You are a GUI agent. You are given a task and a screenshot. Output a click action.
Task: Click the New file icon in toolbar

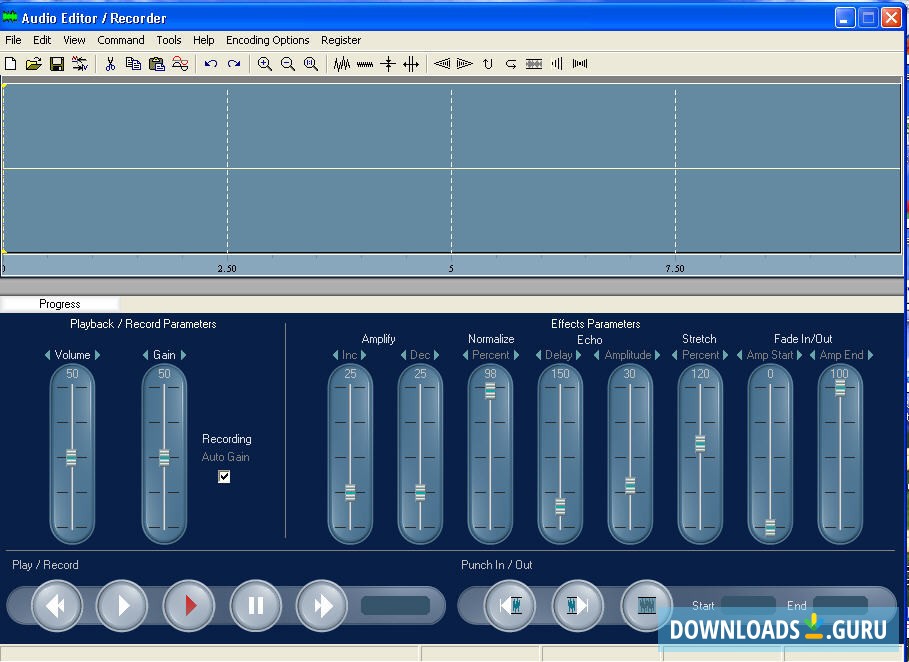coord(11,64)
